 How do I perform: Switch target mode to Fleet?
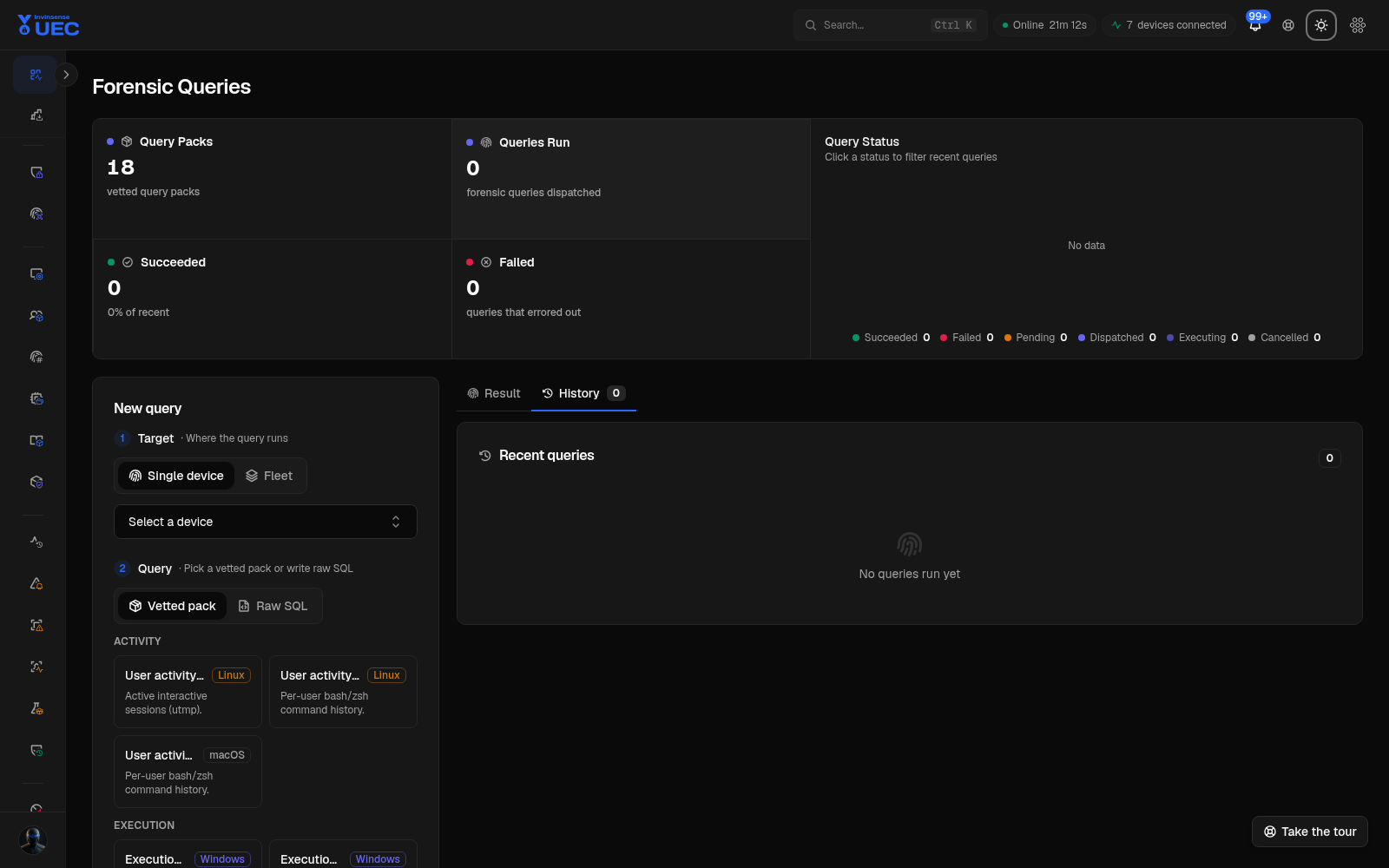coord(269,476)
